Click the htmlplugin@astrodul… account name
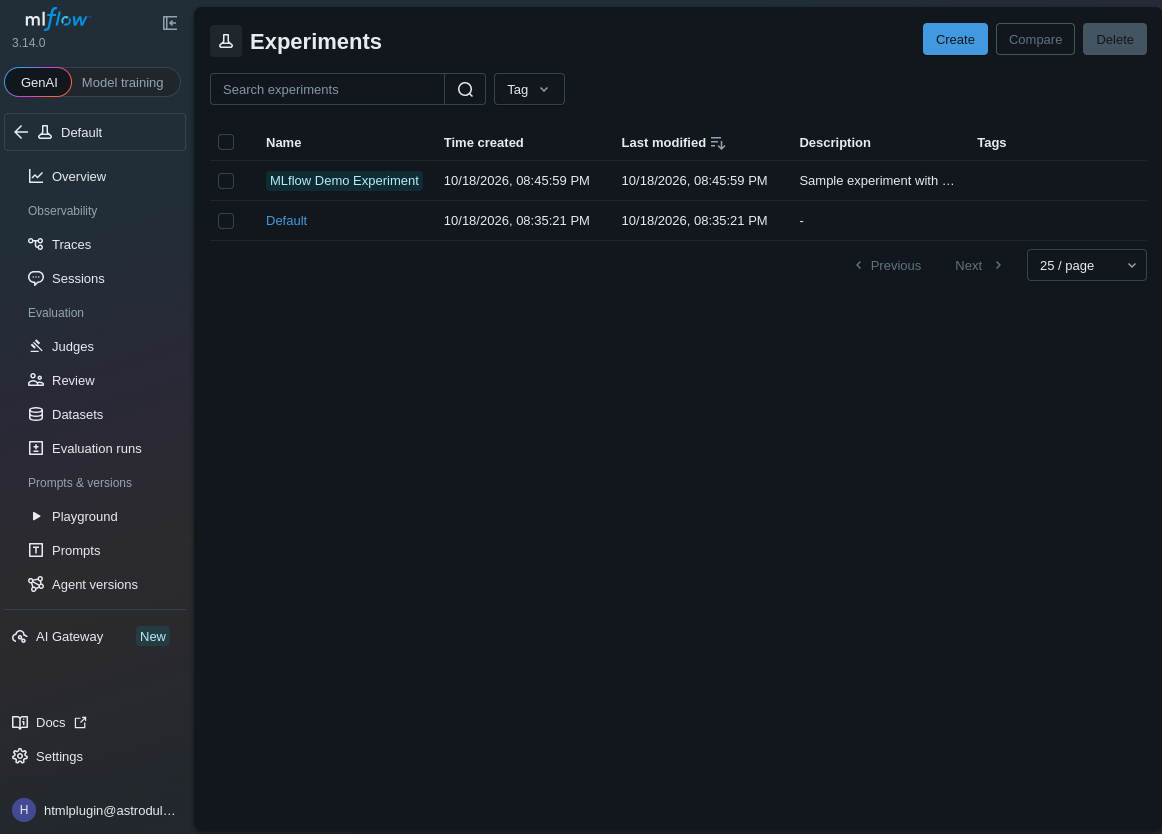The width and height of the screenshot is (1162, 834). click(x=110, y=810)
